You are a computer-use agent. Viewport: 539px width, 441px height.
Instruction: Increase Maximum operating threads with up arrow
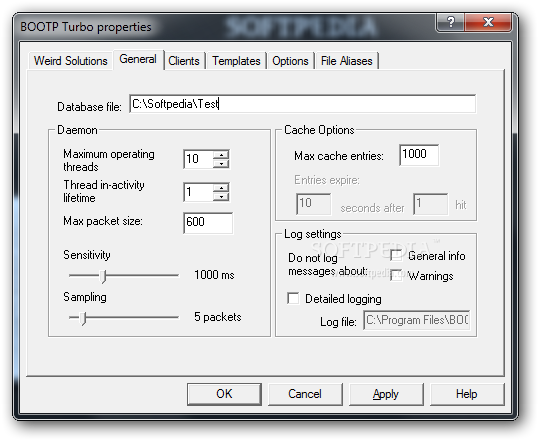221,155
